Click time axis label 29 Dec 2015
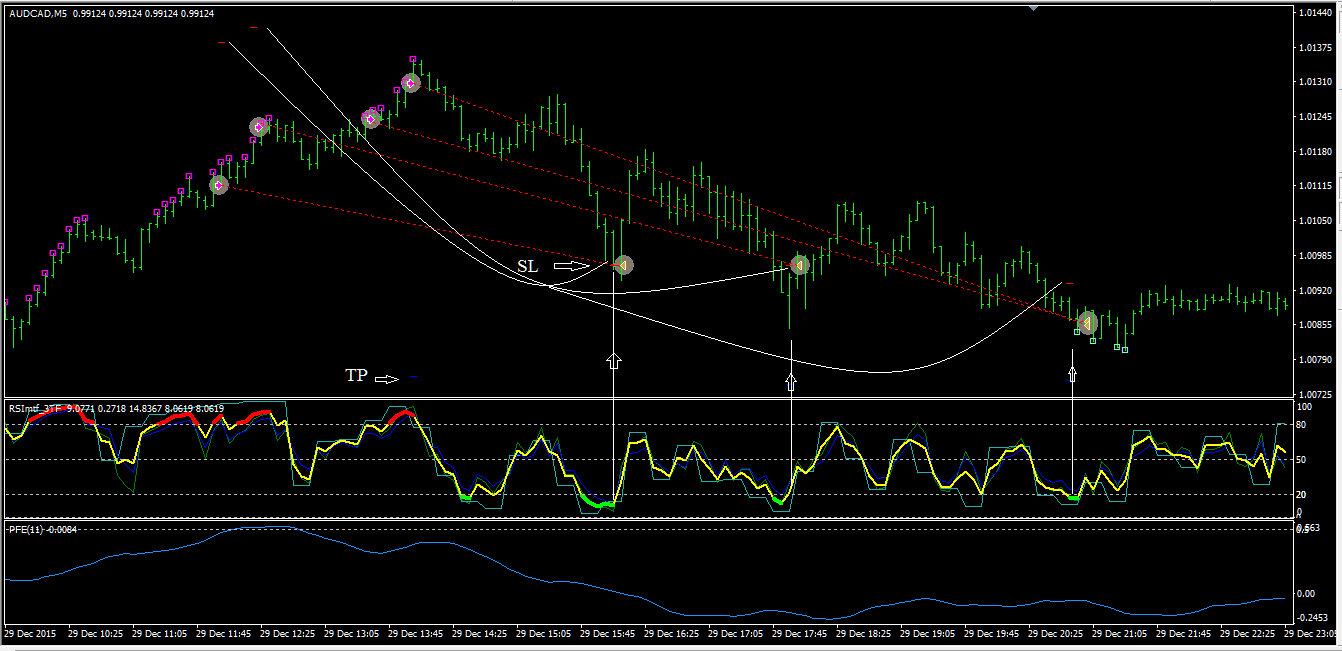The image size is (1342, 651). 30,634
